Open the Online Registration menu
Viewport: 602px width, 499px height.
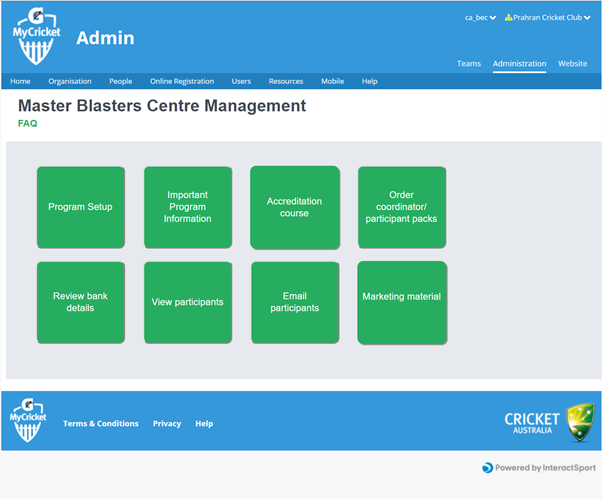[182, 81]
